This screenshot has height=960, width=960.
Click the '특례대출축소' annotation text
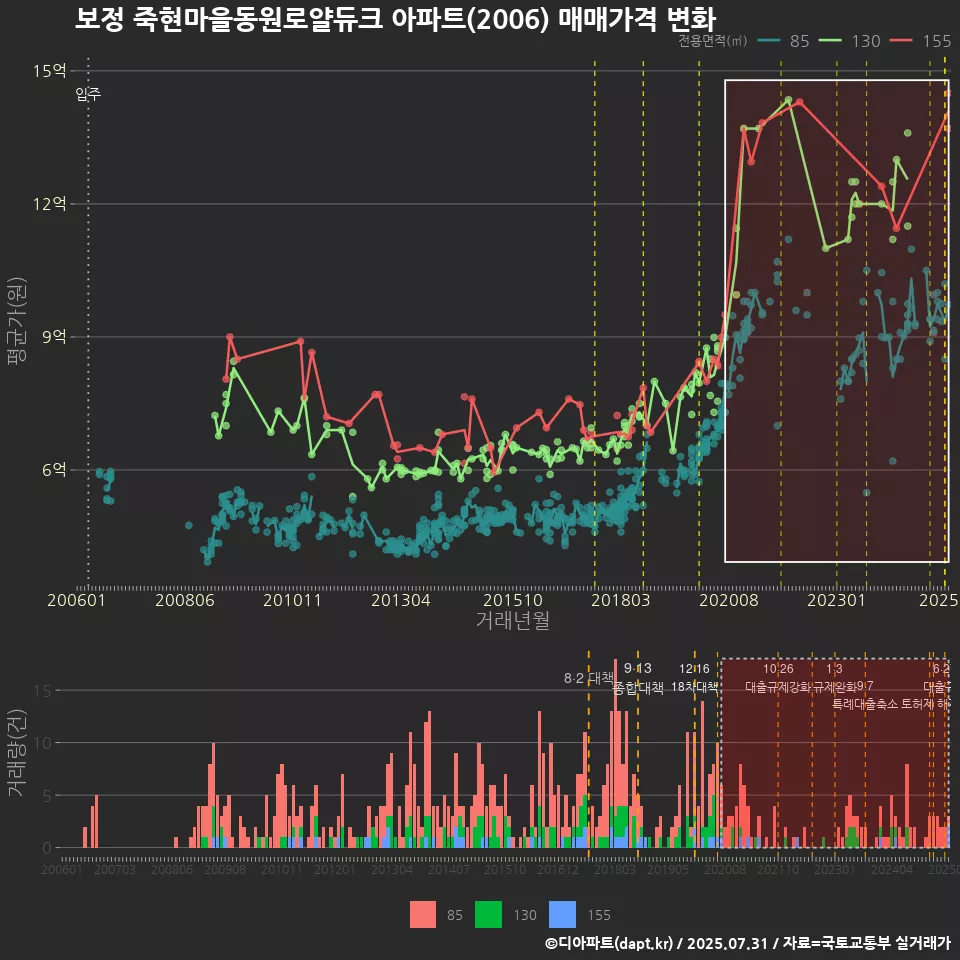(865, 704)
